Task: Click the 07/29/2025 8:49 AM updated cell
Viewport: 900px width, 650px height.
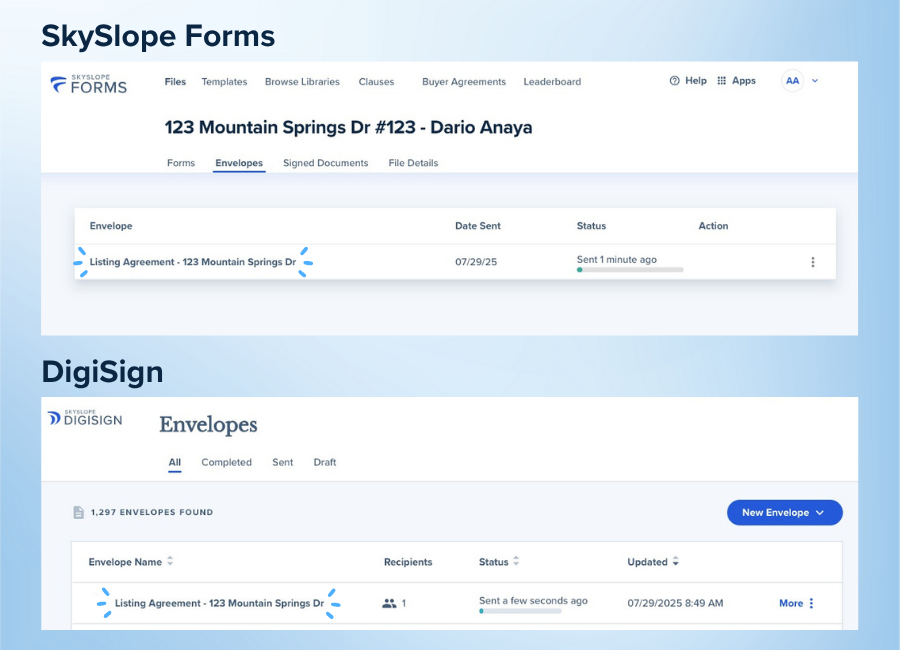Action: (x=675, y=603)
